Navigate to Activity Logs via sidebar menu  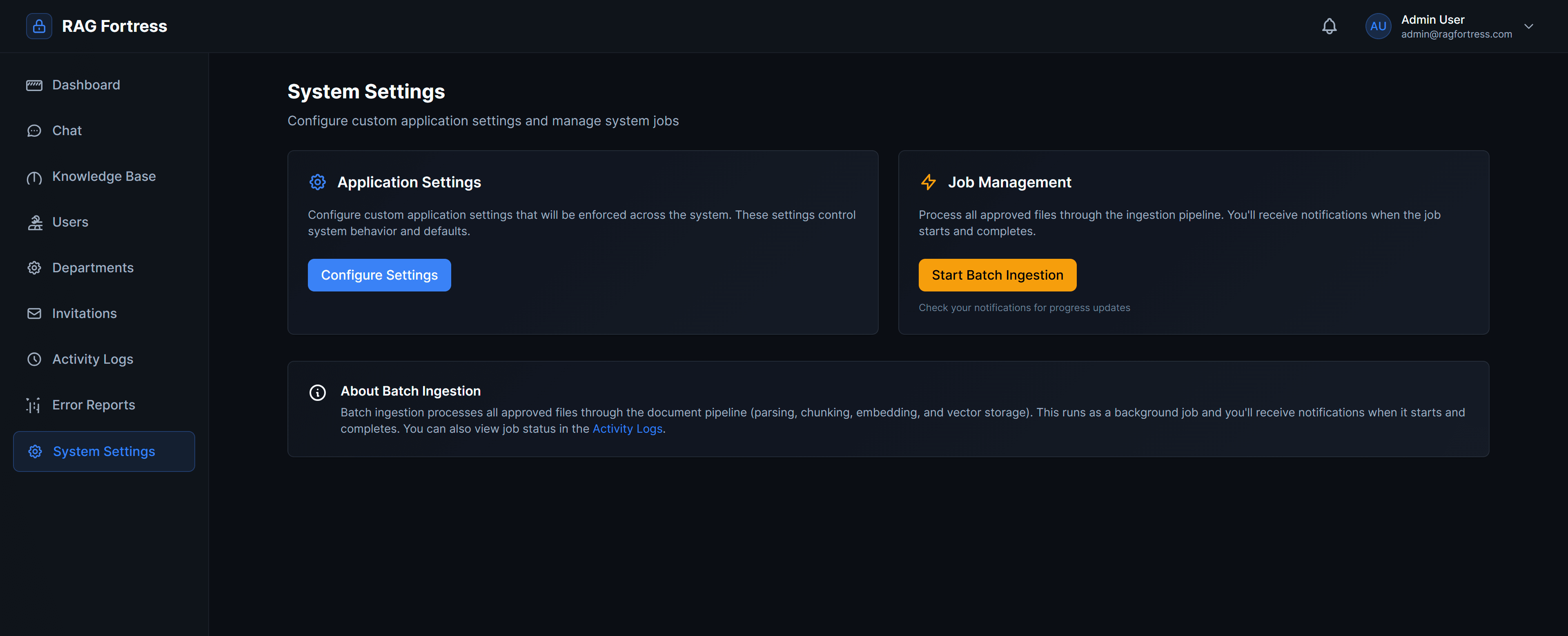pos(92,359)
